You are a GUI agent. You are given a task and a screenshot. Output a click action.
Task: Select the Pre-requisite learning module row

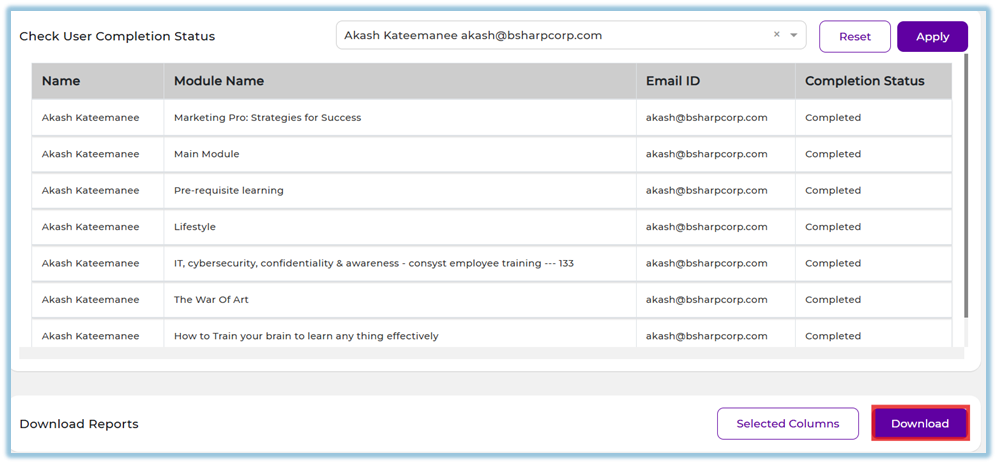(229, 191)
